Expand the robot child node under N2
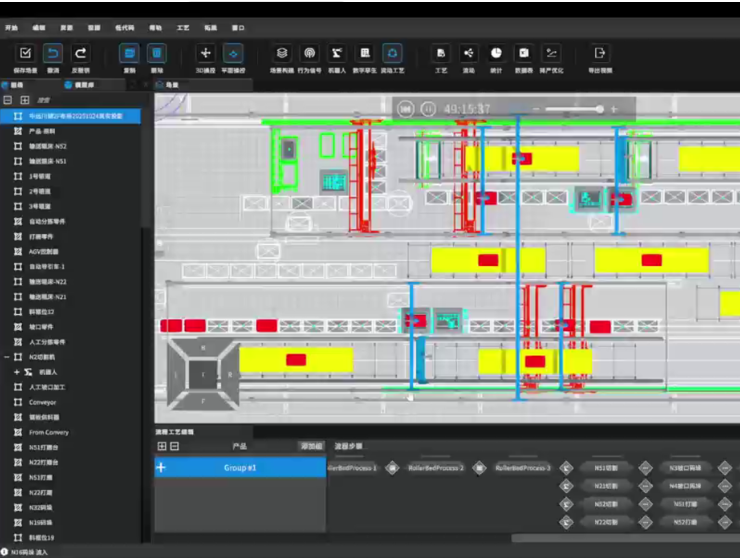740x560 pixels. [17, 372]
